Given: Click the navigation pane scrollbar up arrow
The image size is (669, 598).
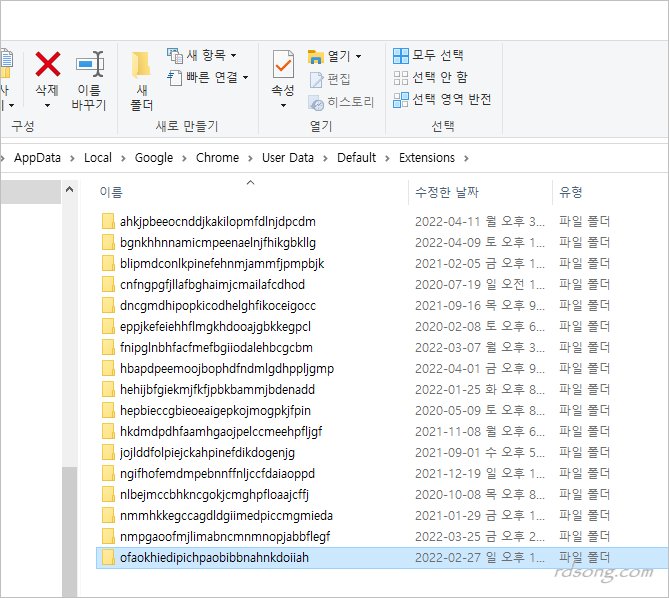Looking at the screenshot, I should coord(69,190).
